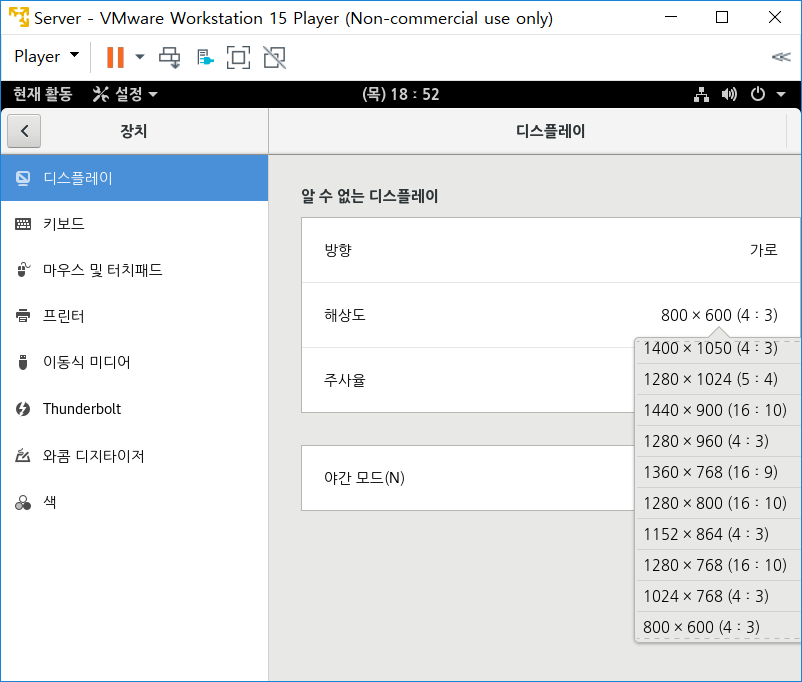Click the keyboard icon in the sidebar
This screenshot has height=682, width=802.
tap(23, 224)
